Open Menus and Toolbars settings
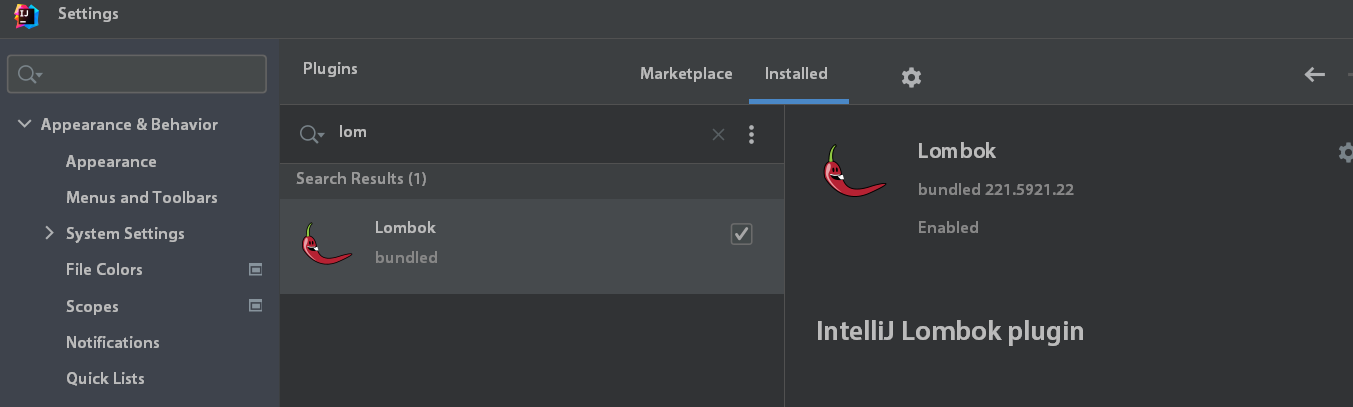This screenshot has width=1353, height=407. (142, 197)
